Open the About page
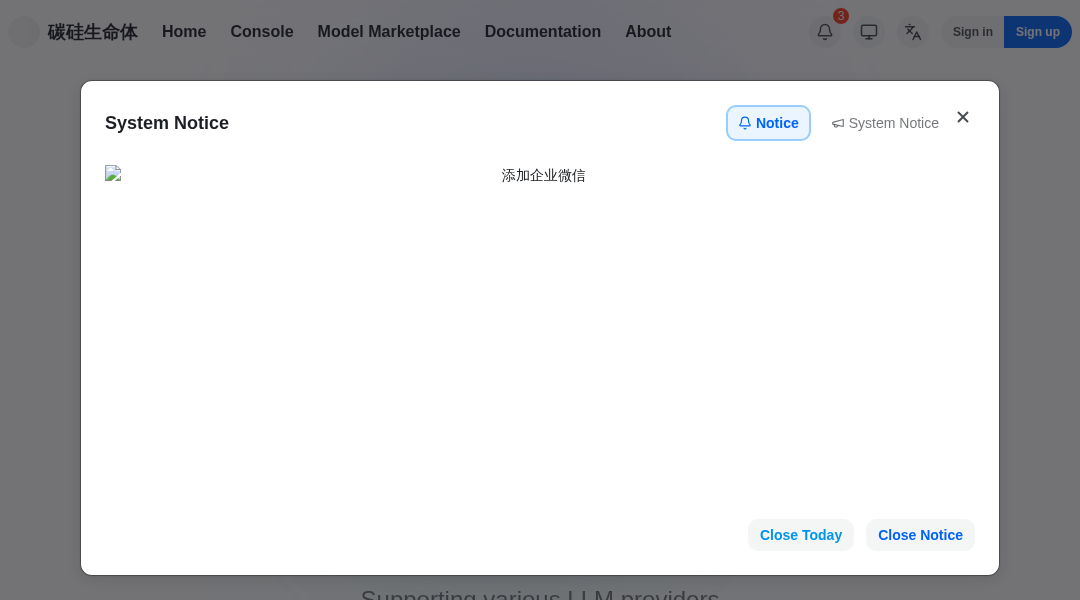This screenshot has height=600, width=1080. point(648,32)
